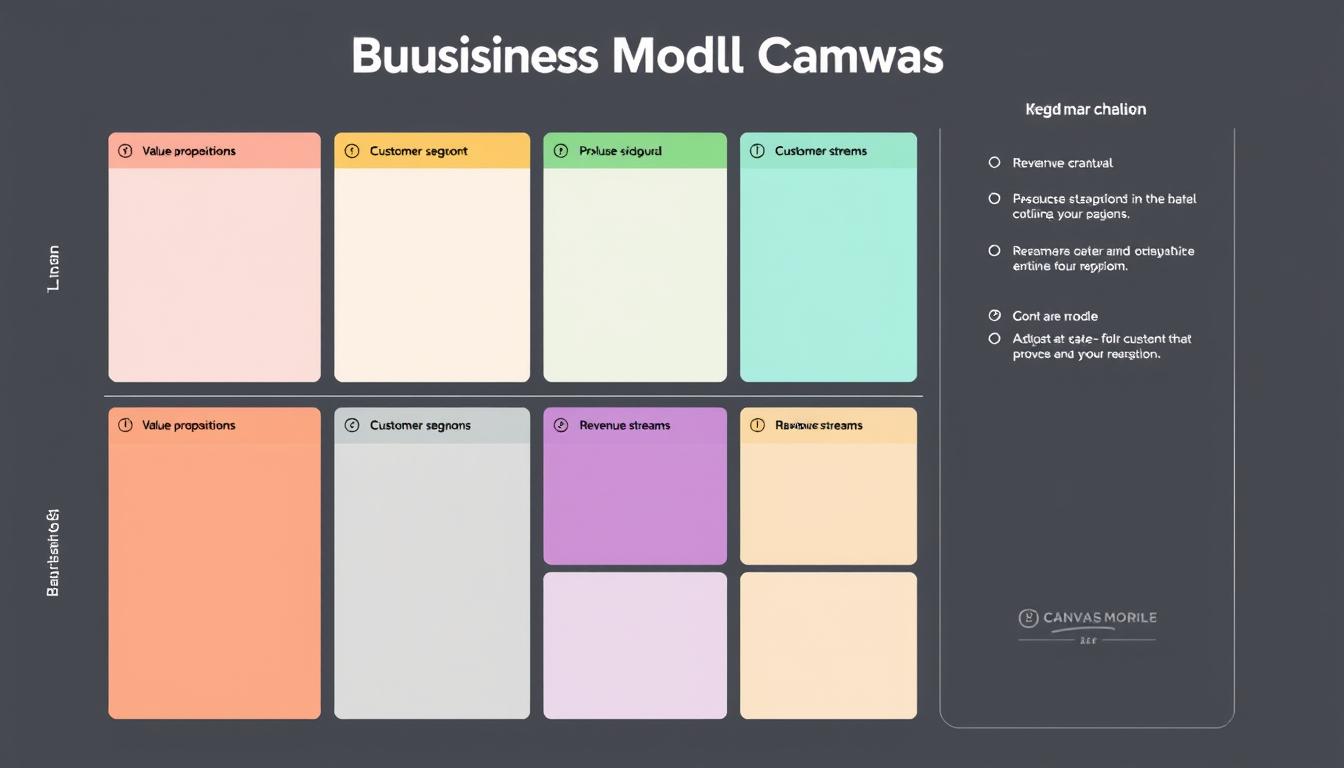Click the icon beside Customer strems in the teal header

[757, 151]
